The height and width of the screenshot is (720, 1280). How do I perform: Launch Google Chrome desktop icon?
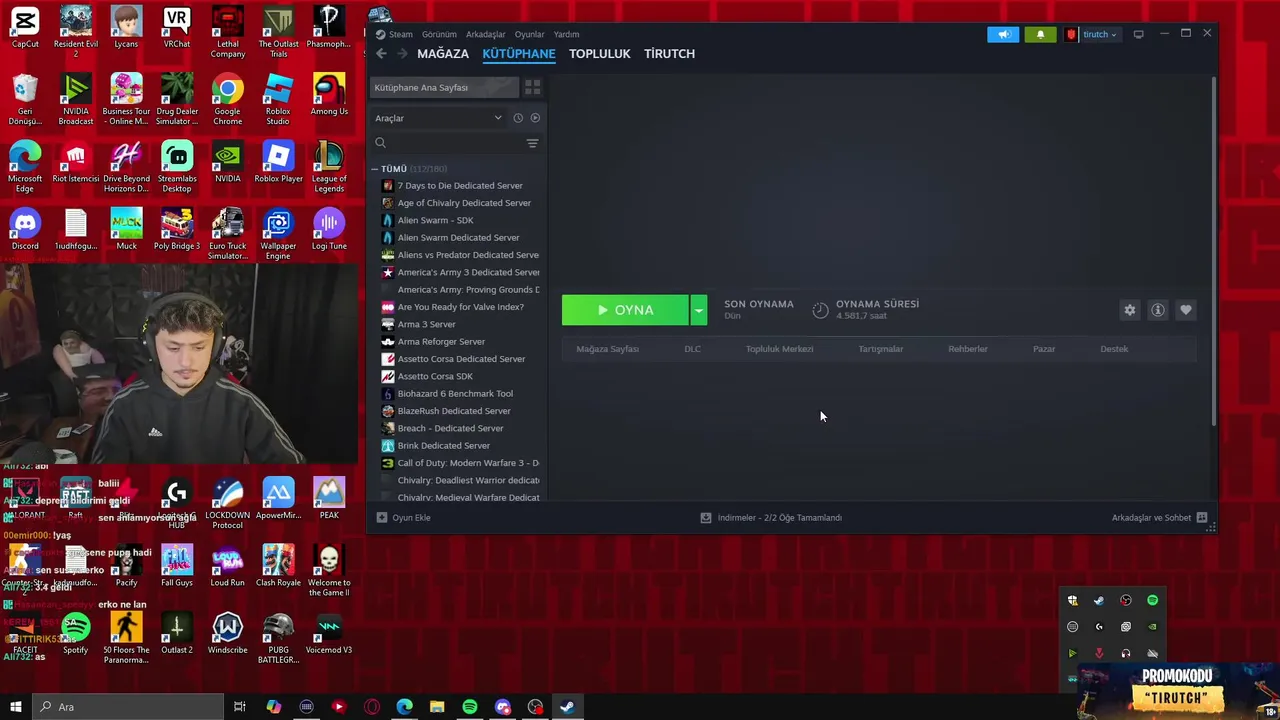pyautogui.click(x=227, y=99)
